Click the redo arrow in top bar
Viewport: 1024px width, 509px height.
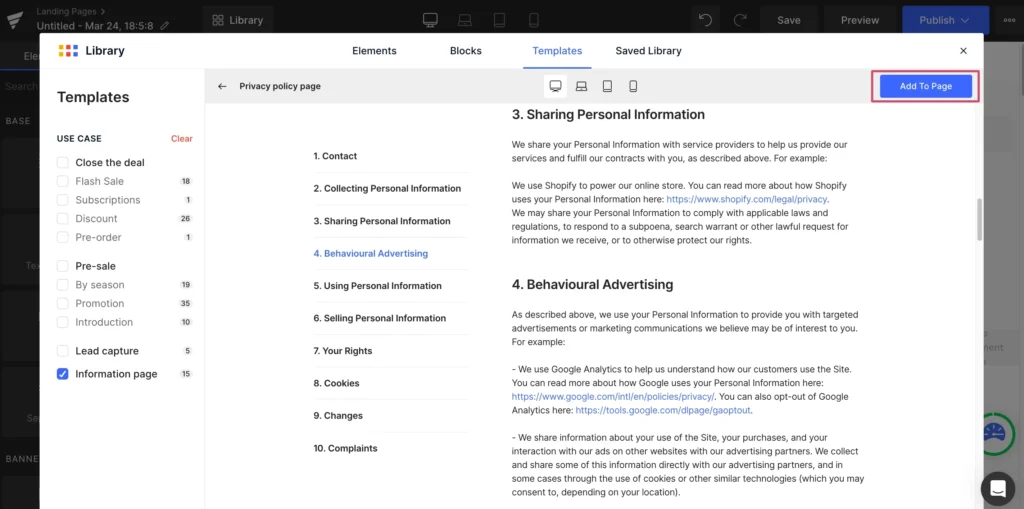click(740, 20)
